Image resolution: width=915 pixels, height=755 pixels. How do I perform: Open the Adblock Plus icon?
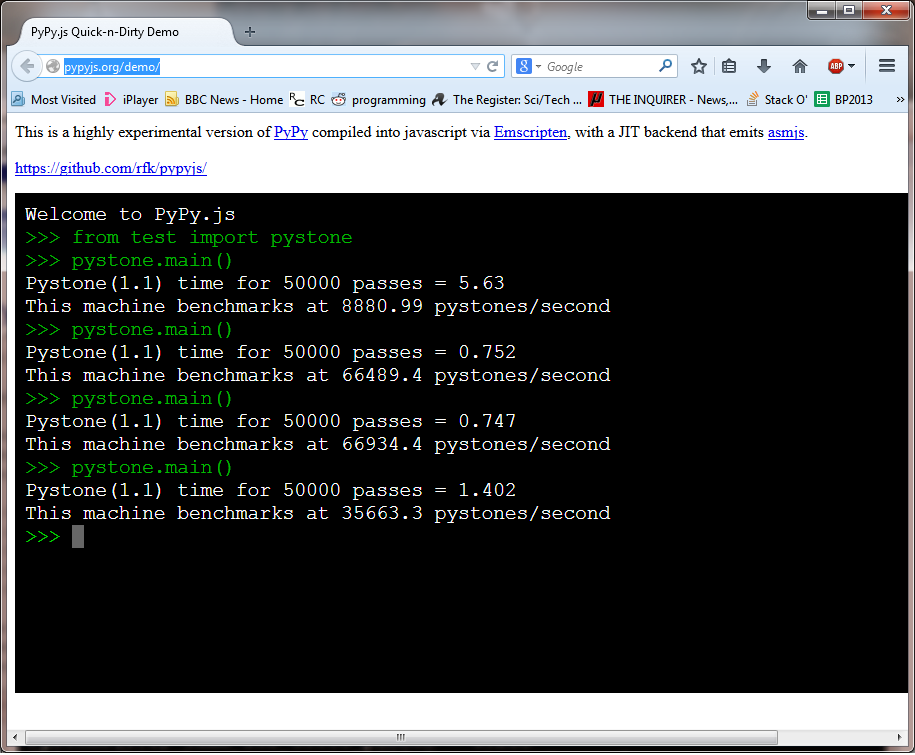tap(835, 67)
